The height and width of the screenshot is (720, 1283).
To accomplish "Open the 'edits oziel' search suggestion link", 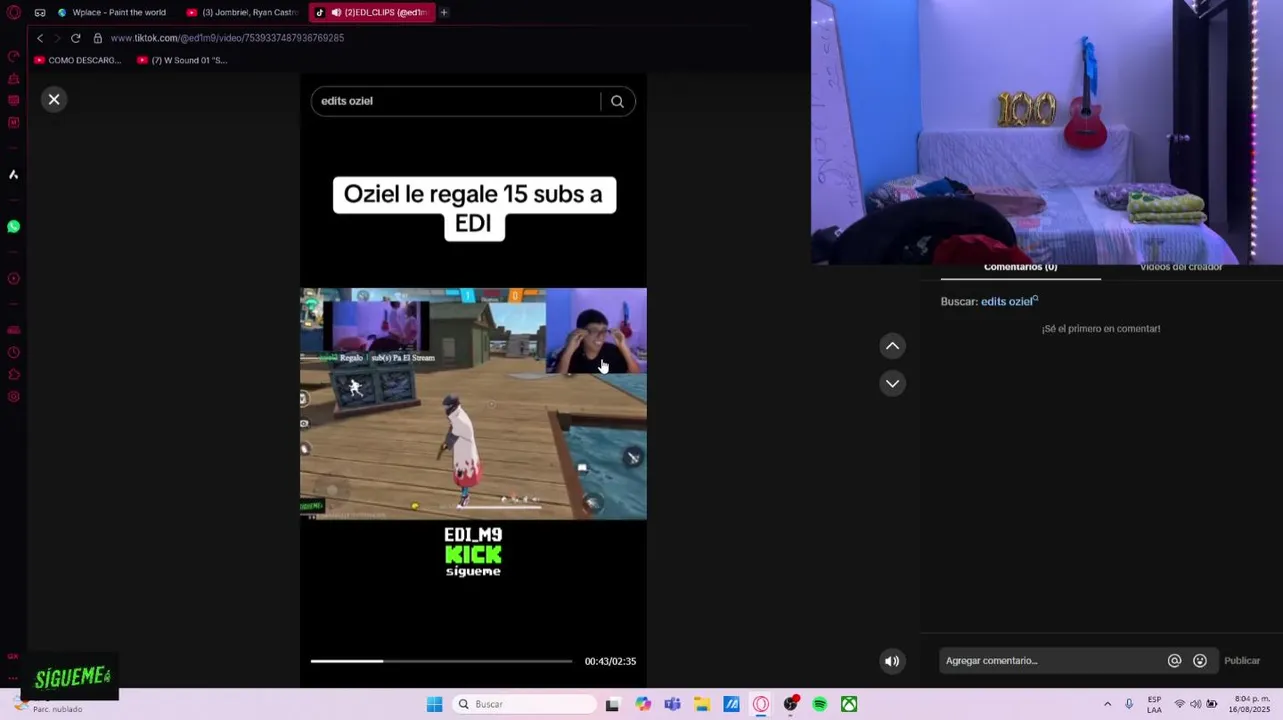I will pyautogui.click(x=1009, y=301).
